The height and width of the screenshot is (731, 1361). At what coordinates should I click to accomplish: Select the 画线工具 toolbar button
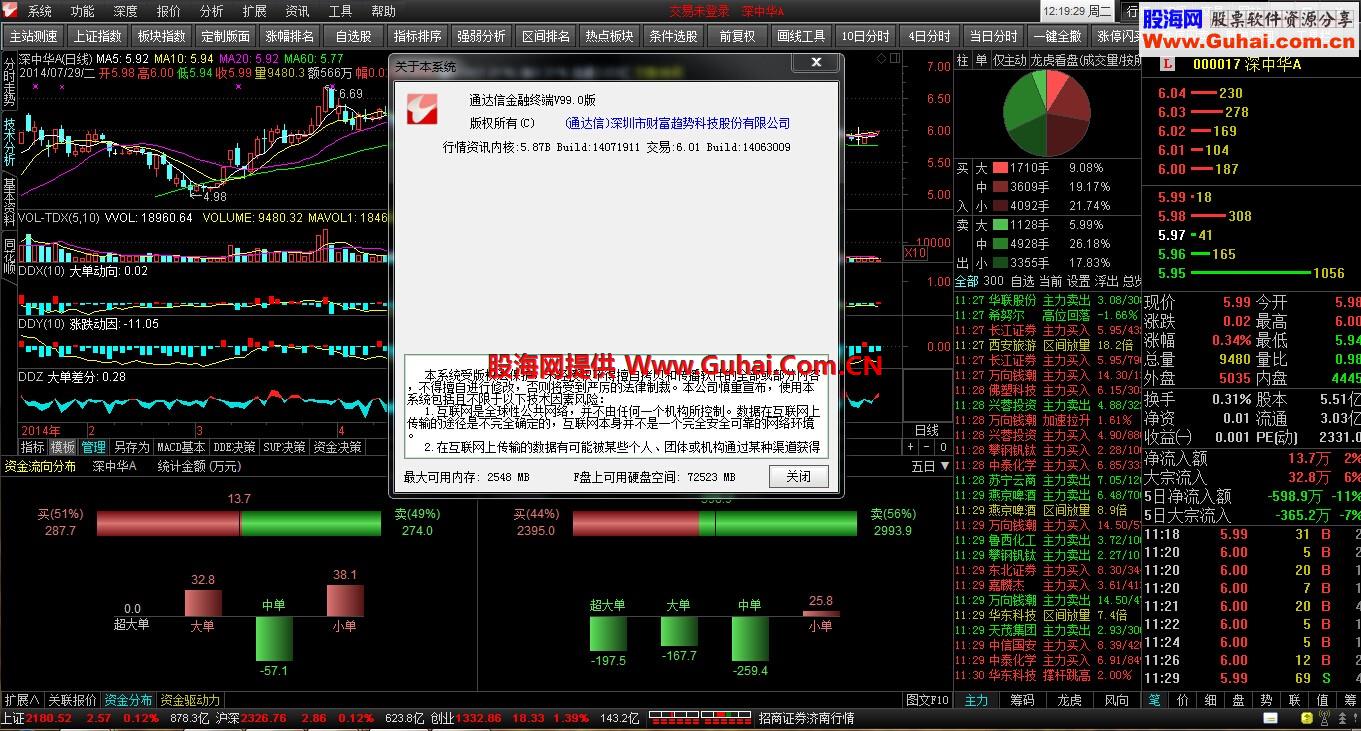pyautogui.click(x=801, y=36)
